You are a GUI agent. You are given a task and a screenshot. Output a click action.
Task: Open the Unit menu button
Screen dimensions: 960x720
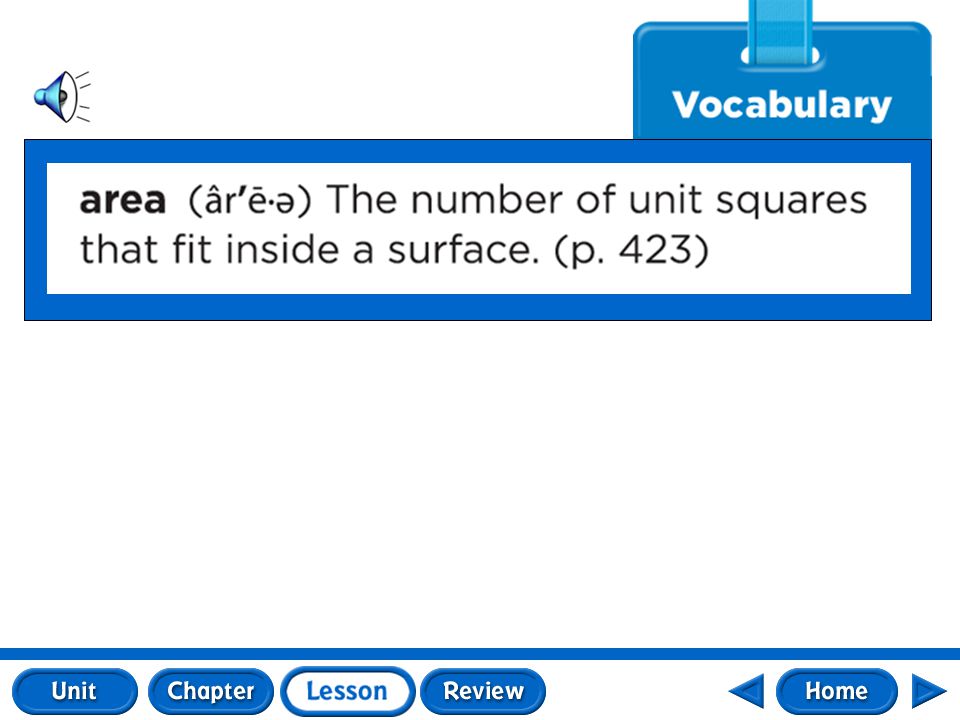click(x=75, y=691)
